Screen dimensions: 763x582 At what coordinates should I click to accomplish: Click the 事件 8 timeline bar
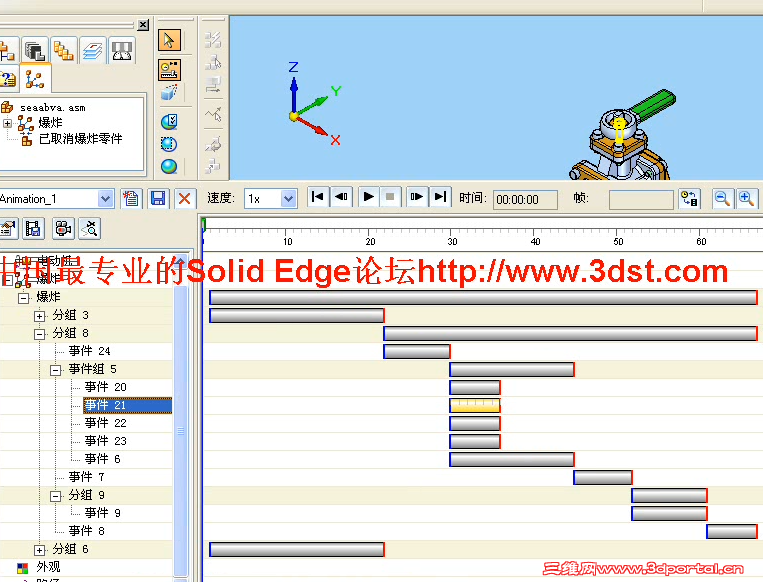coord(732,531)
